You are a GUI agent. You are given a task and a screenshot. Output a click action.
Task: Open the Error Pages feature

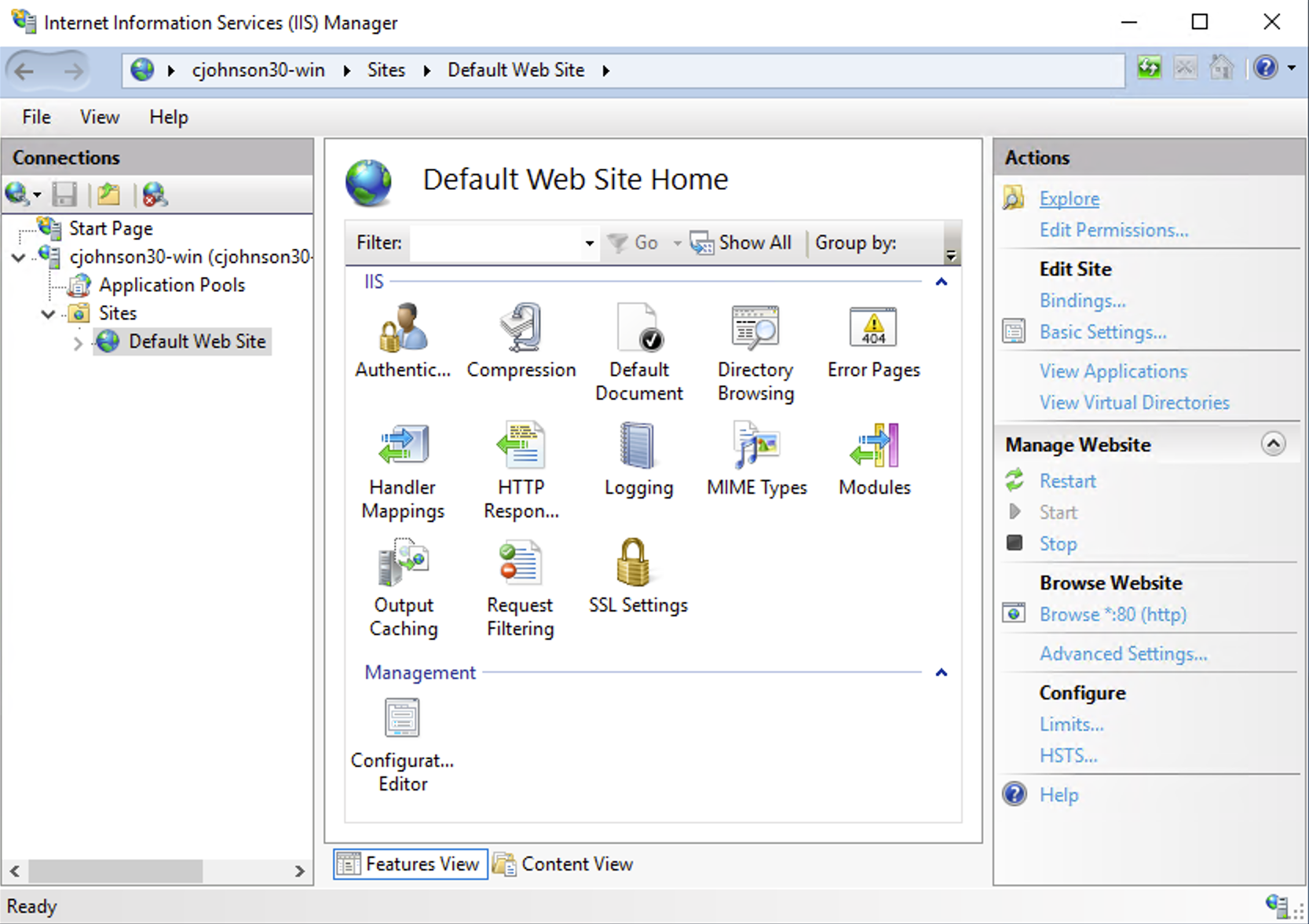click(x=874, y=341)
